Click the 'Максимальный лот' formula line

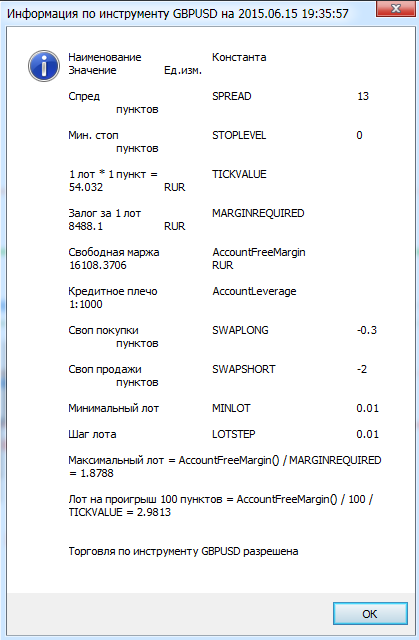225,460
